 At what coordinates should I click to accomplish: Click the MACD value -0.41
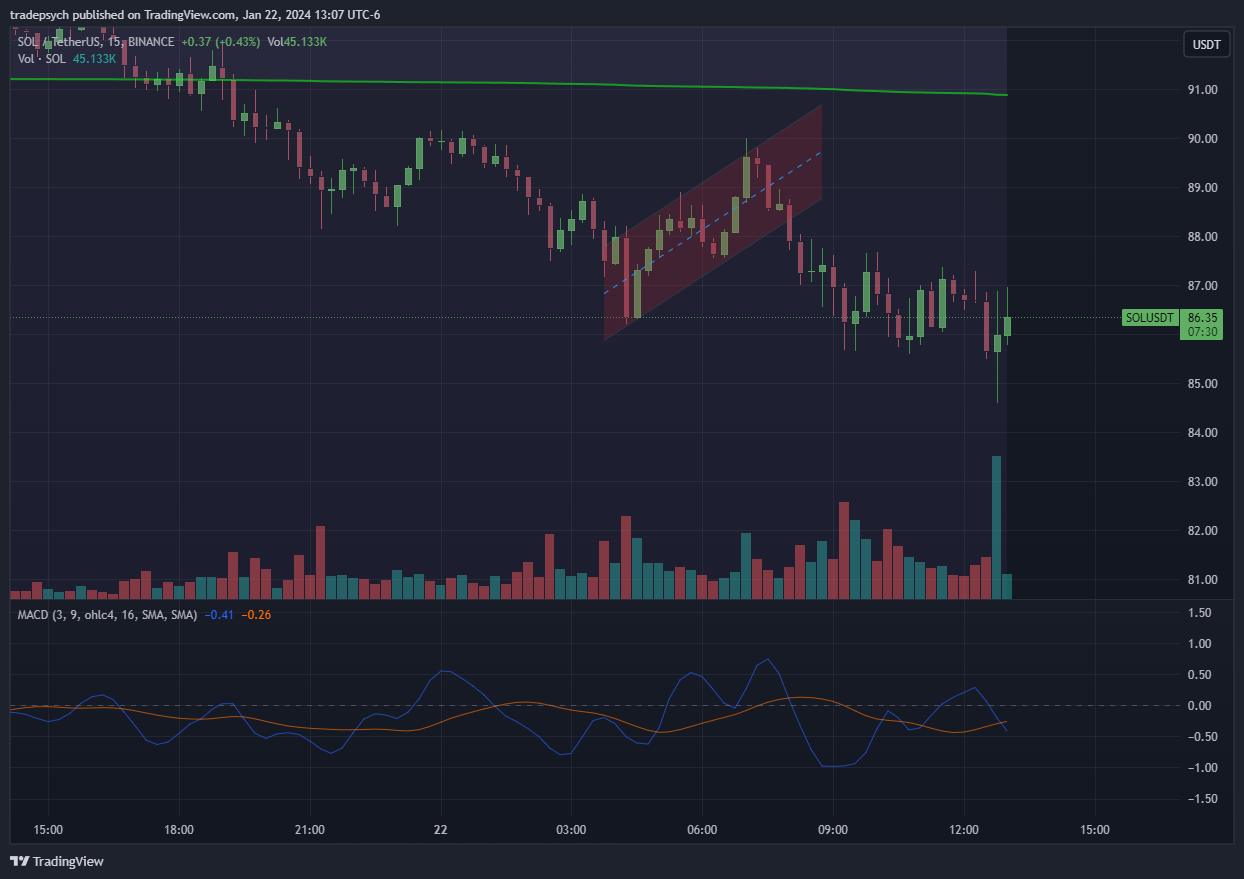point(219,614)
